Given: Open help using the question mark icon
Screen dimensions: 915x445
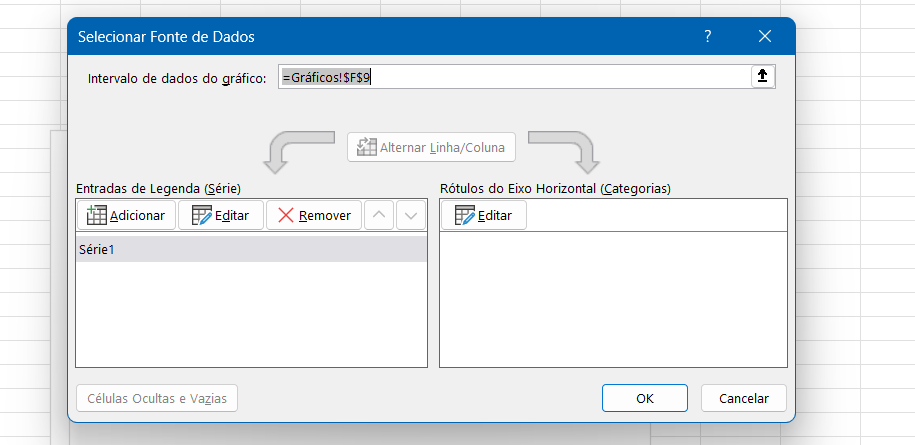Looking at the screenshot, I should pos(707,37).
